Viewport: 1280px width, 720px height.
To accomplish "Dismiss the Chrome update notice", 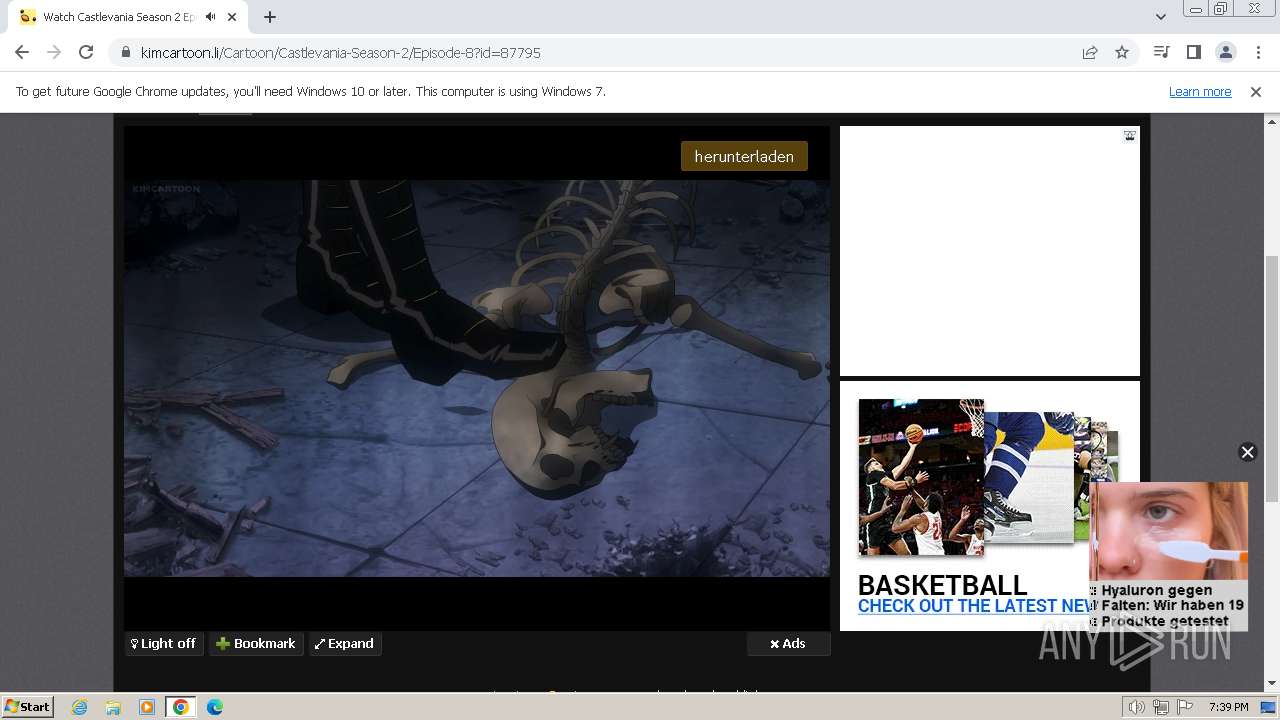I will coord(1256,91).
